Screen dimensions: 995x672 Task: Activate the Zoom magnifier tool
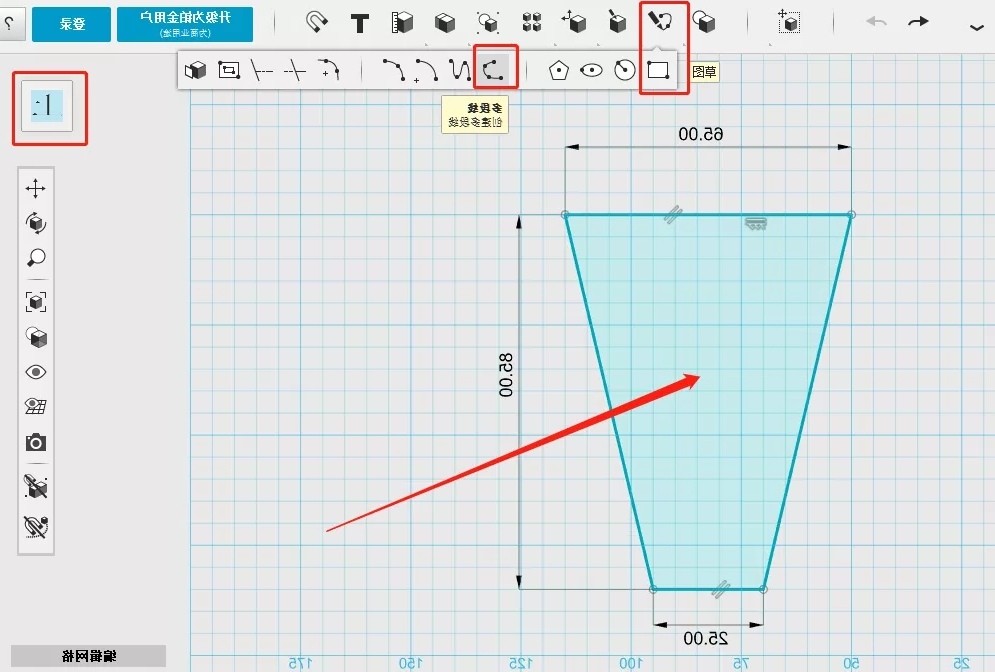click(x=36, y=258)
